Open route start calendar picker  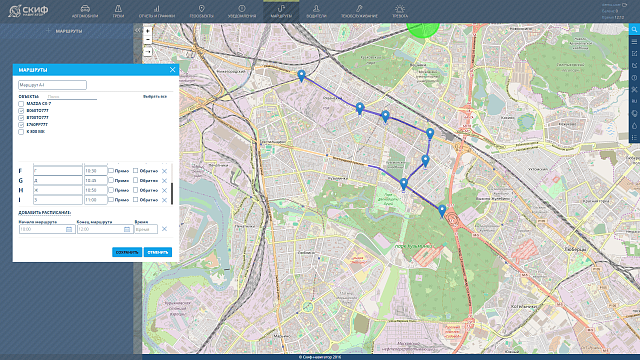[x=69, y=229]
